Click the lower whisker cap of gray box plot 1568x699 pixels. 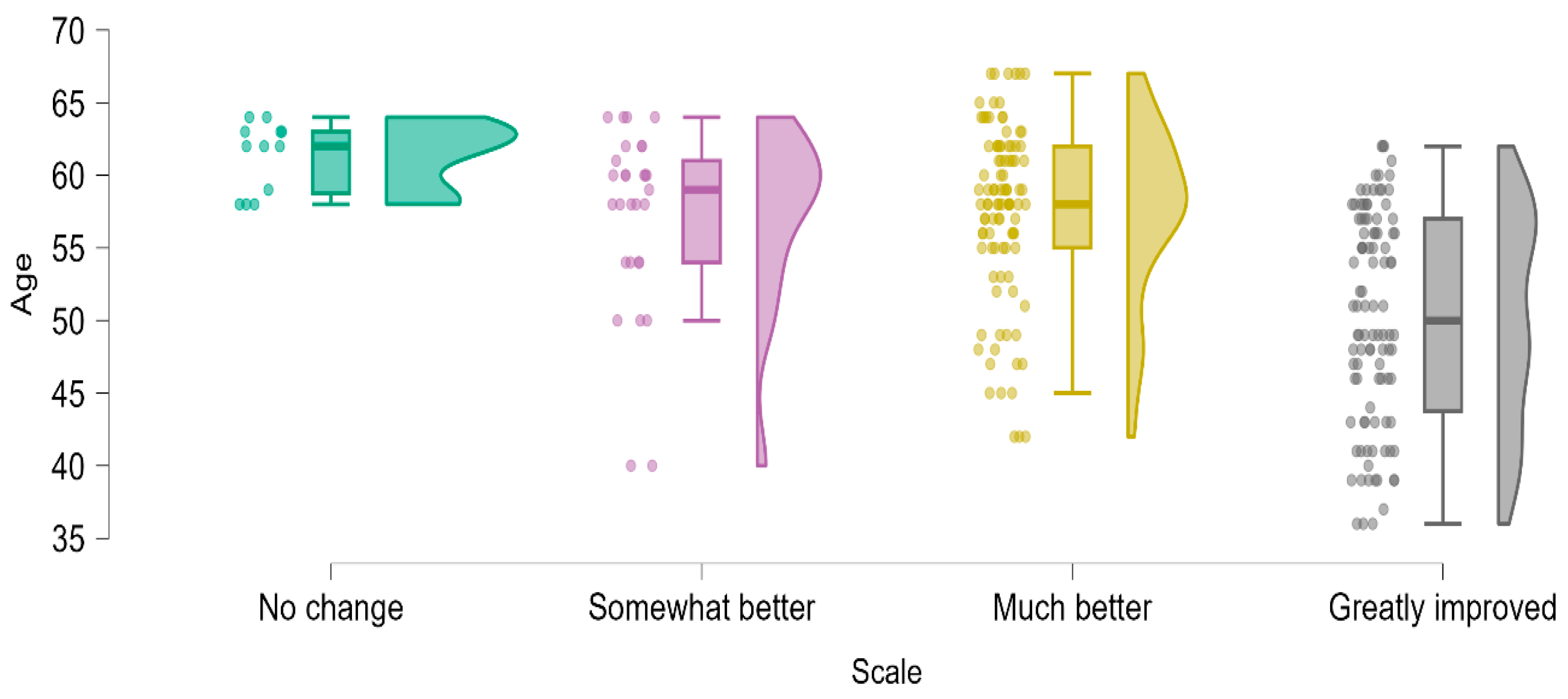1442,524
